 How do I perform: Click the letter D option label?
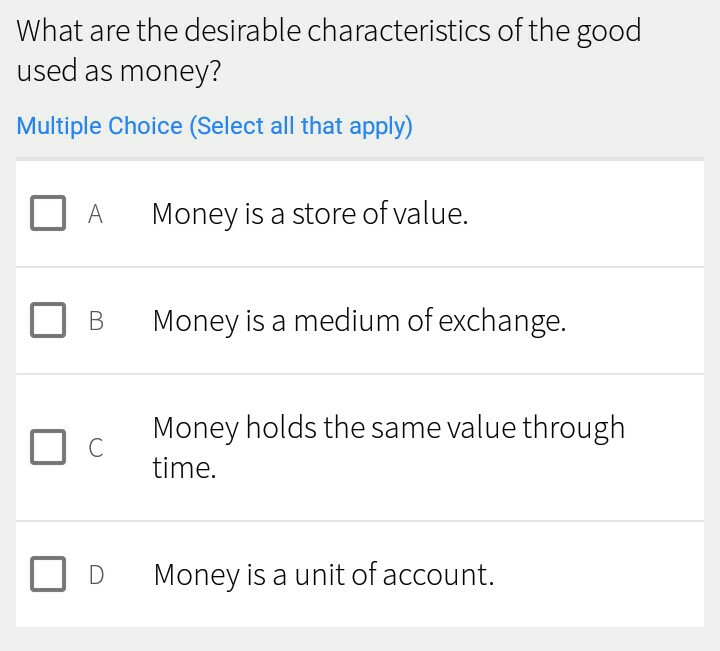96,574
